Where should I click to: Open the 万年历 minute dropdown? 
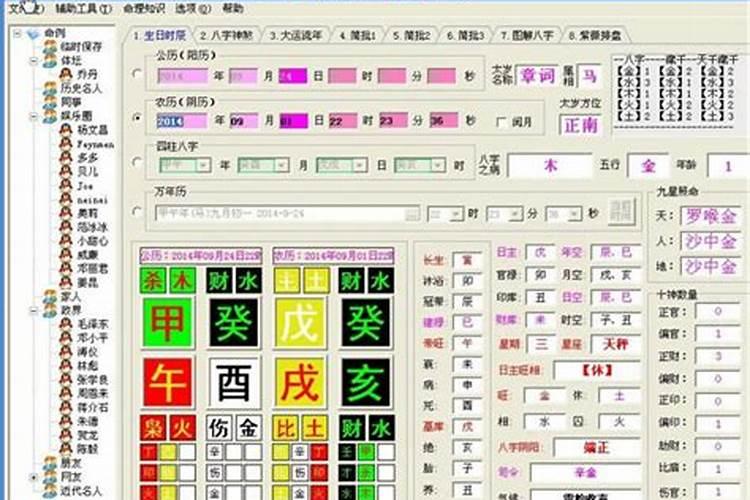coord(515,213)
